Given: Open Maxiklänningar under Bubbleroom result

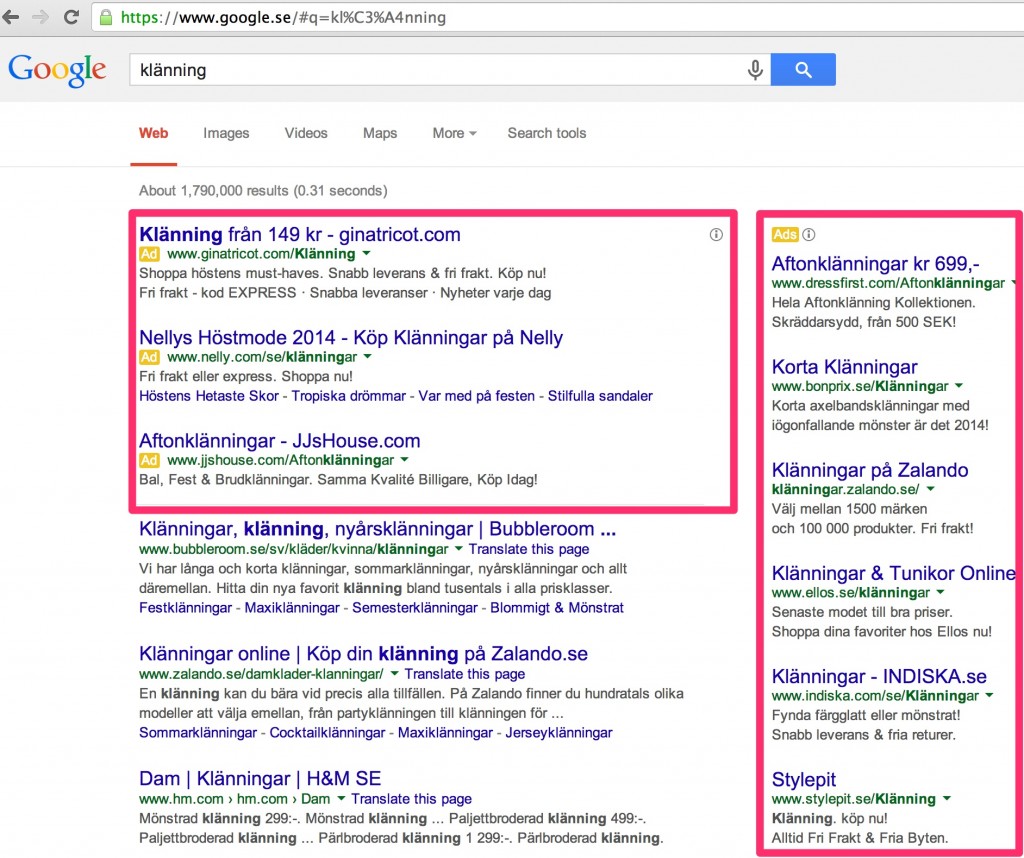Looking at the screenshot, I should coord(292,608).
